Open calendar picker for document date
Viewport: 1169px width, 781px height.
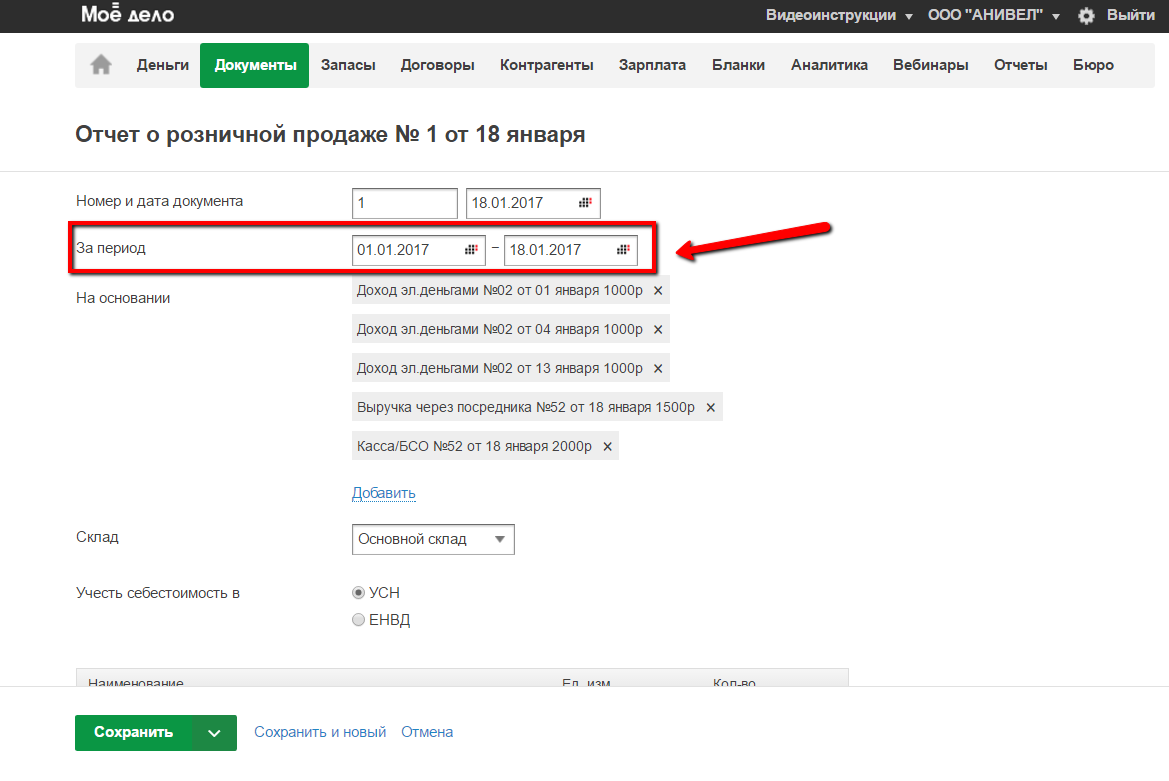[586, 203]
